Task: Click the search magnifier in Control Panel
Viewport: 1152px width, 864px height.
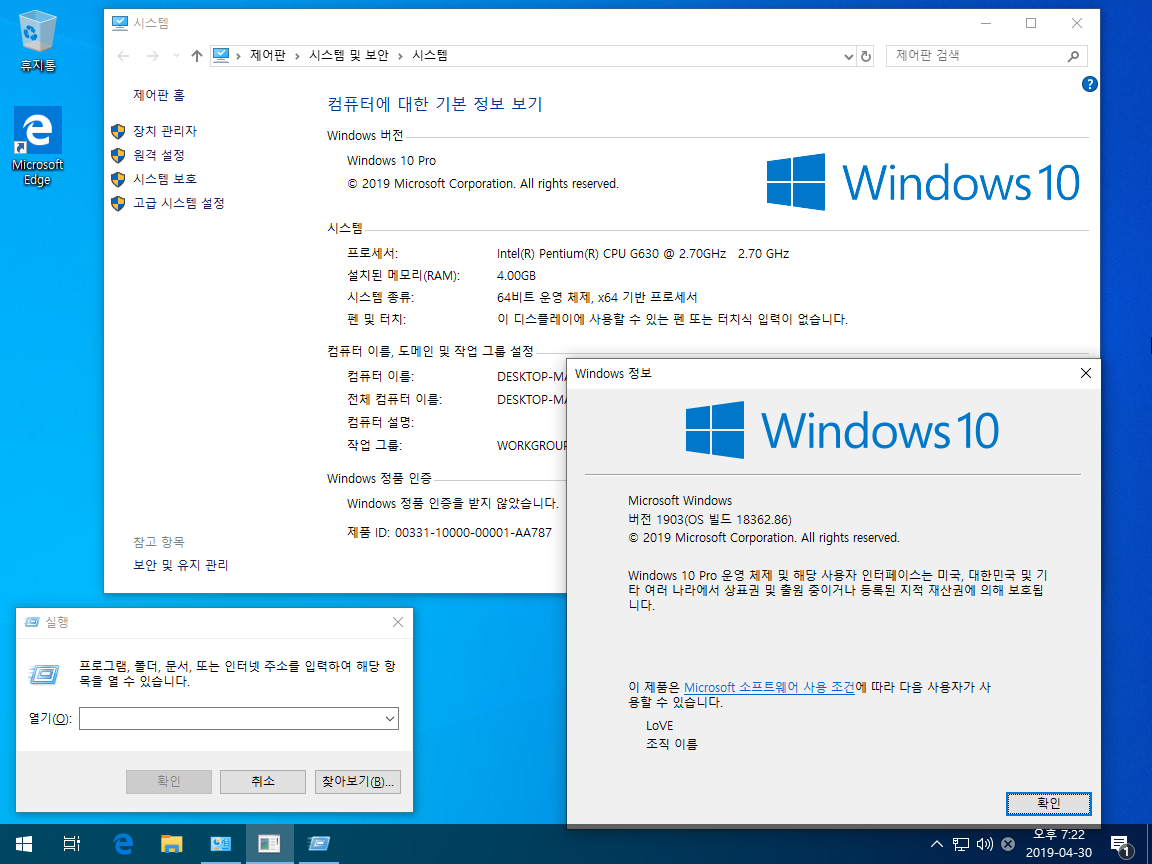Action: click(1073, 56)
